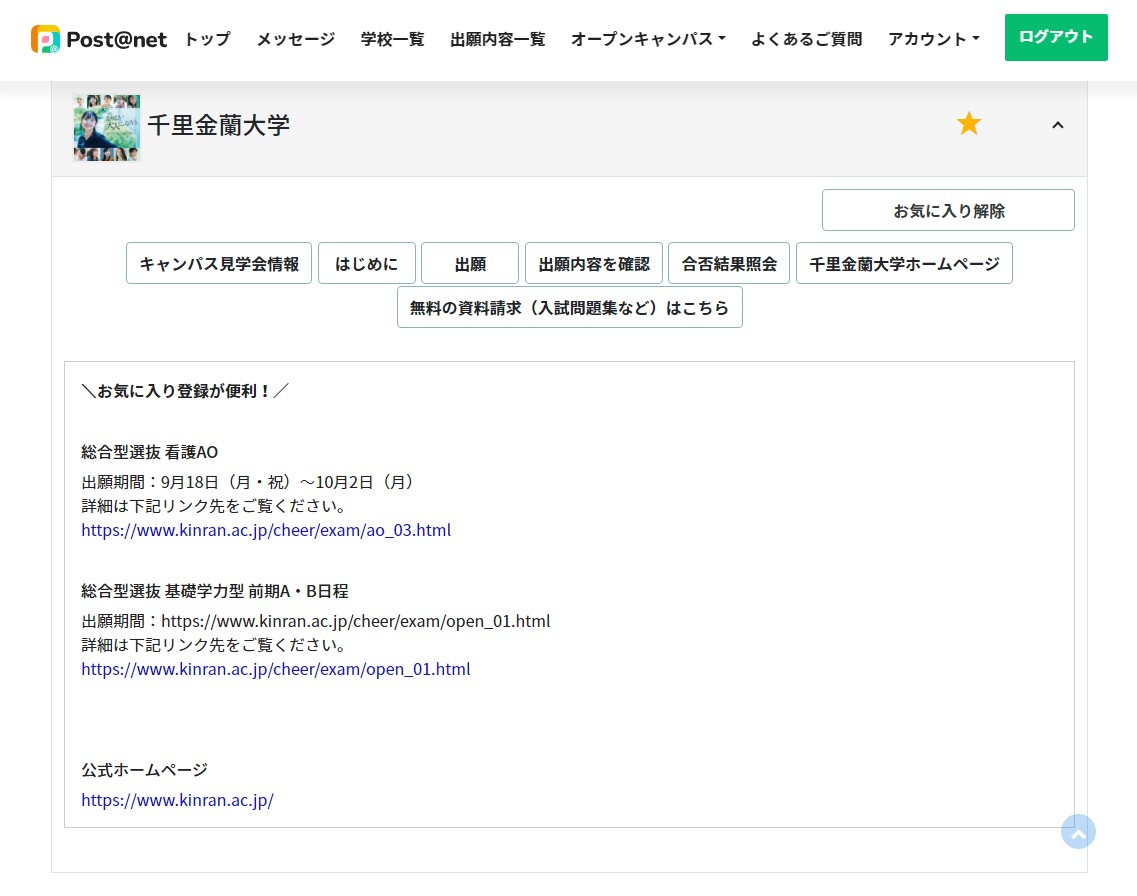Click はじめに button
Screen dimensions: 1137x896
coord(367,263)
